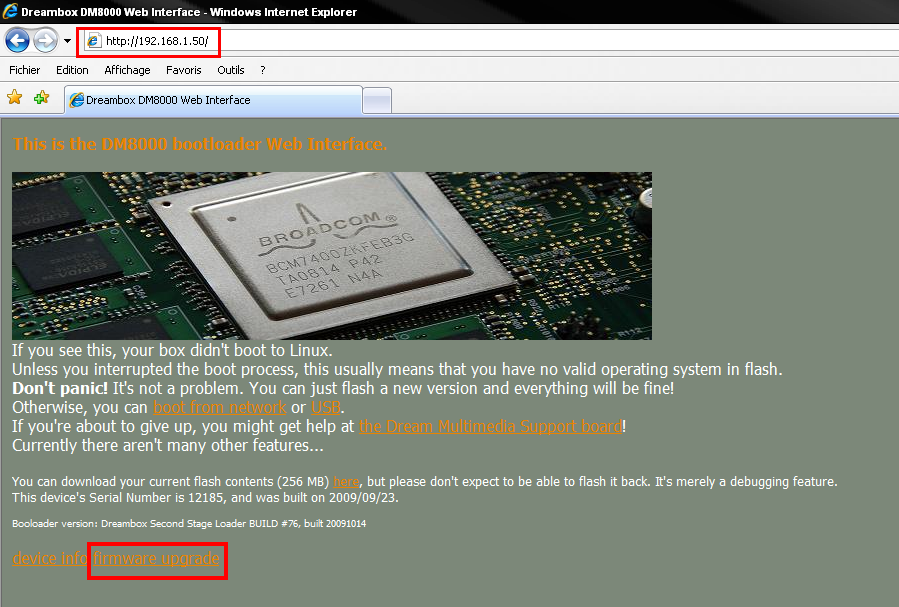
Task: Open the Fichier menu
Action: tap(25, 70)
